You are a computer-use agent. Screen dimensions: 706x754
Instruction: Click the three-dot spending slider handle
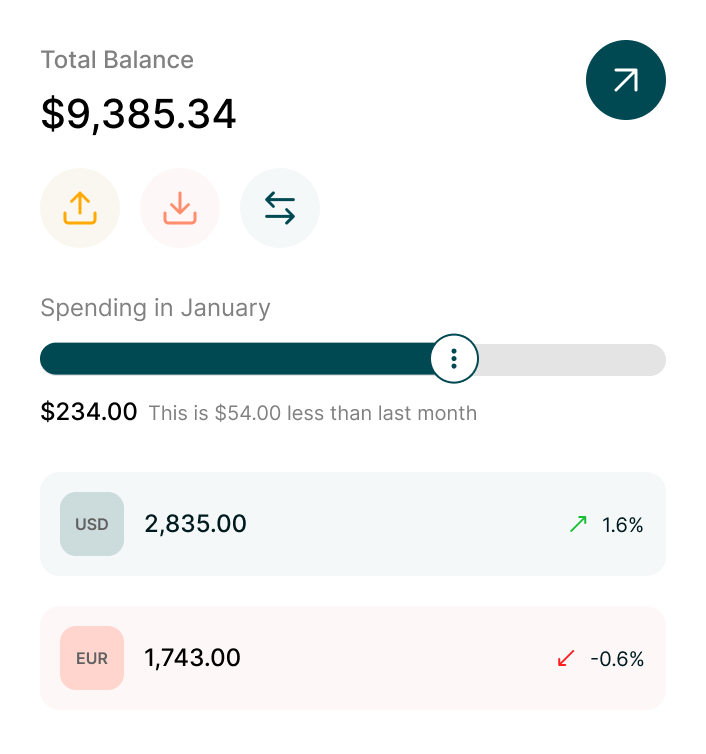pyautogui.click(x=454, y=359)
